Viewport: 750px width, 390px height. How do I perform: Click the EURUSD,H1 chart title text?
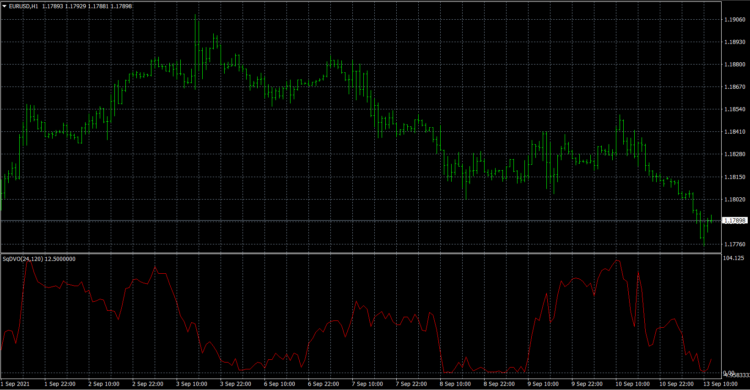23,6
